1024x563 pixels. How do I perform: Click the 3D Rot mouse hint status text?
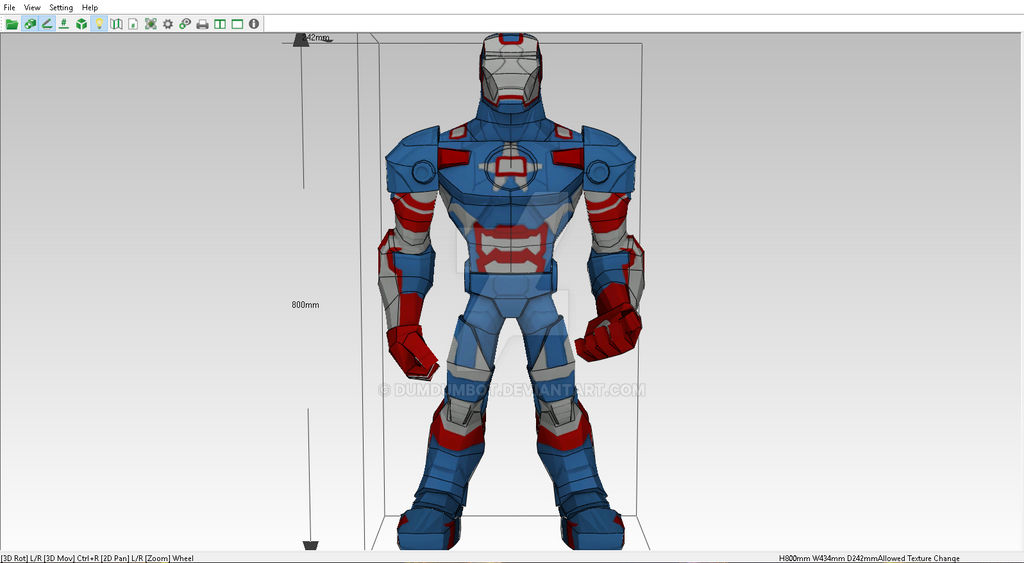coord(97,558)
